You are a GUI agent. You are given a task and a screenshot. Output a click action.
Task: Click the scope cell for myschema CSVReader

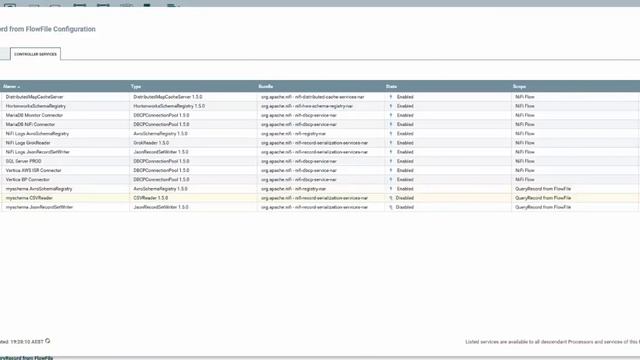click(543, 198)
